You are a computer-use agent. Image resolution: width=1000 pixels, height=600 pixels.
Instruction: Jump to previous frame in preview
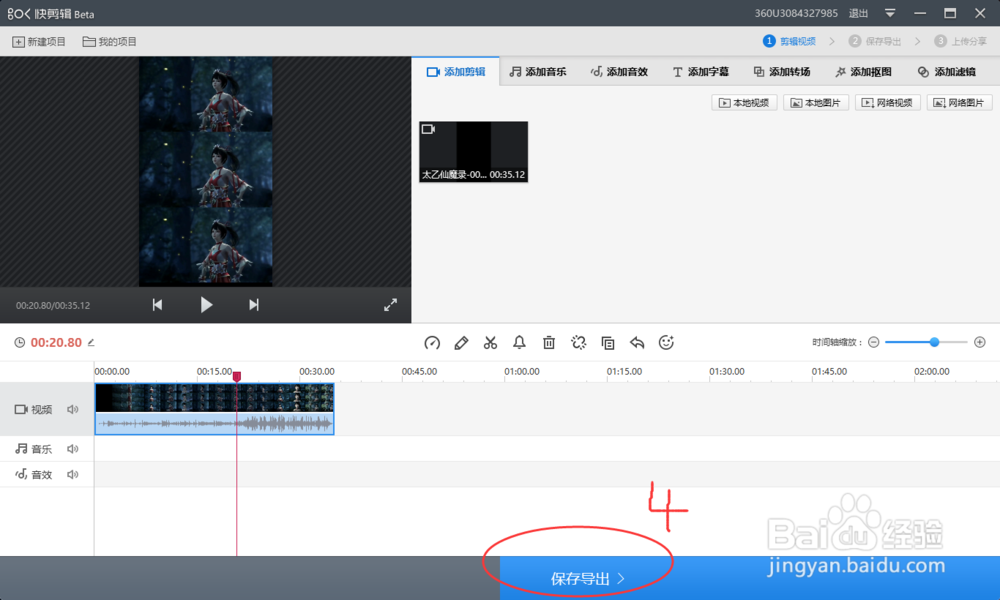157,305
